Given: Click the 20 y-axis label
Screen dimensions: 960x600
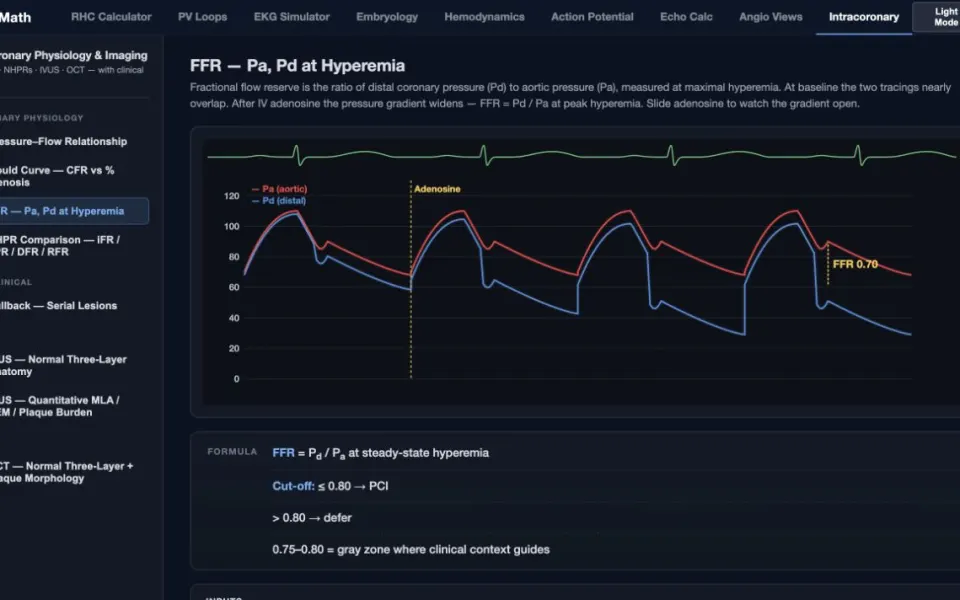Looking at the screenshot, I should click(234, 349).
